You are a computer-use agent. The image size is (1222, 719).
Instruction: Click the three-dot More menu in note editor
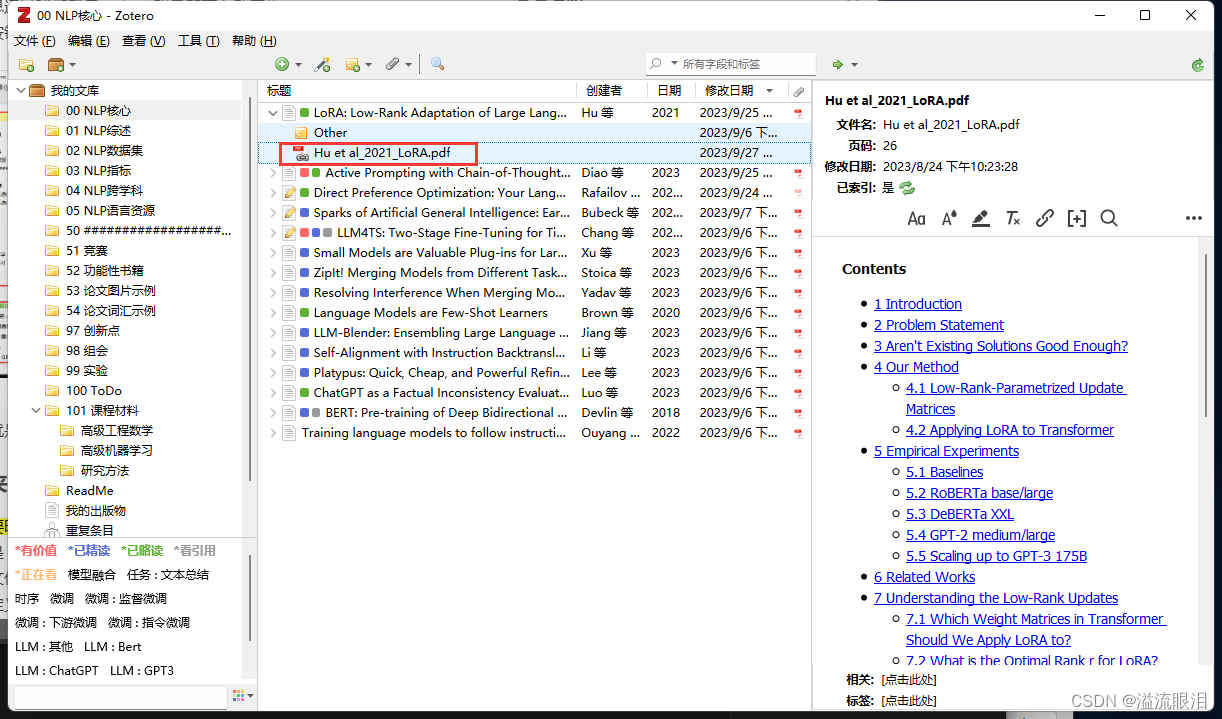pos(1194,218)
